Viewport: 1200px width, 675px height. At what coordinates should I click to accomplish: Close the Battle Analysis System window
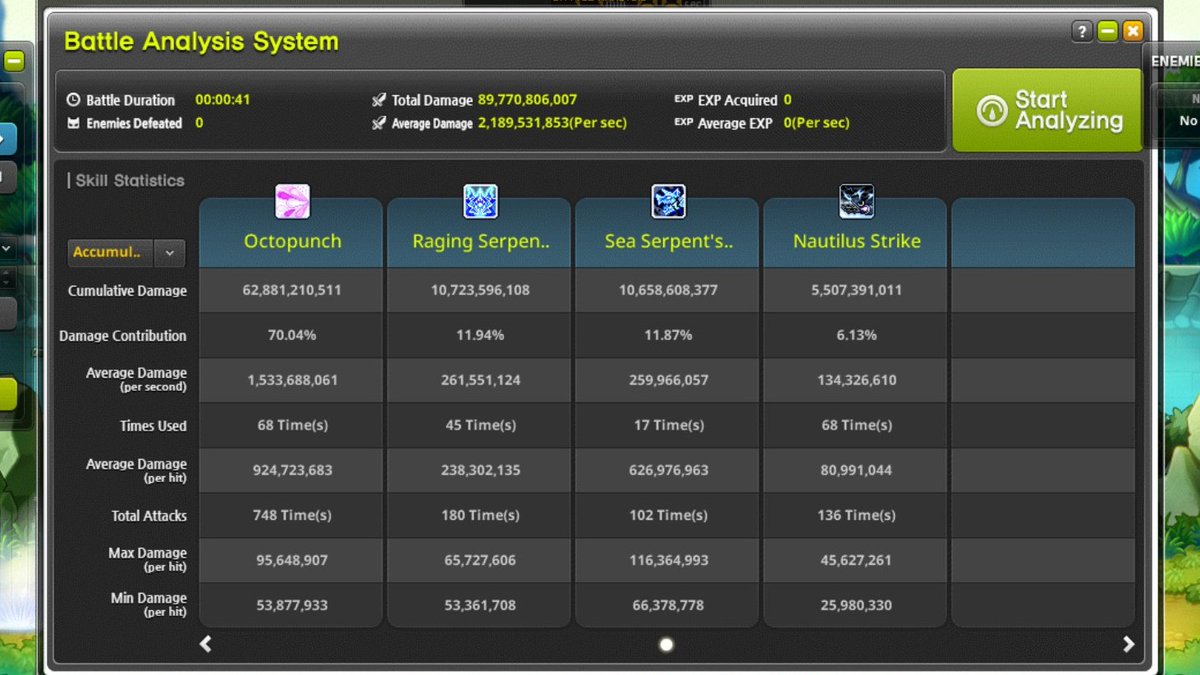click(1132, 32)
